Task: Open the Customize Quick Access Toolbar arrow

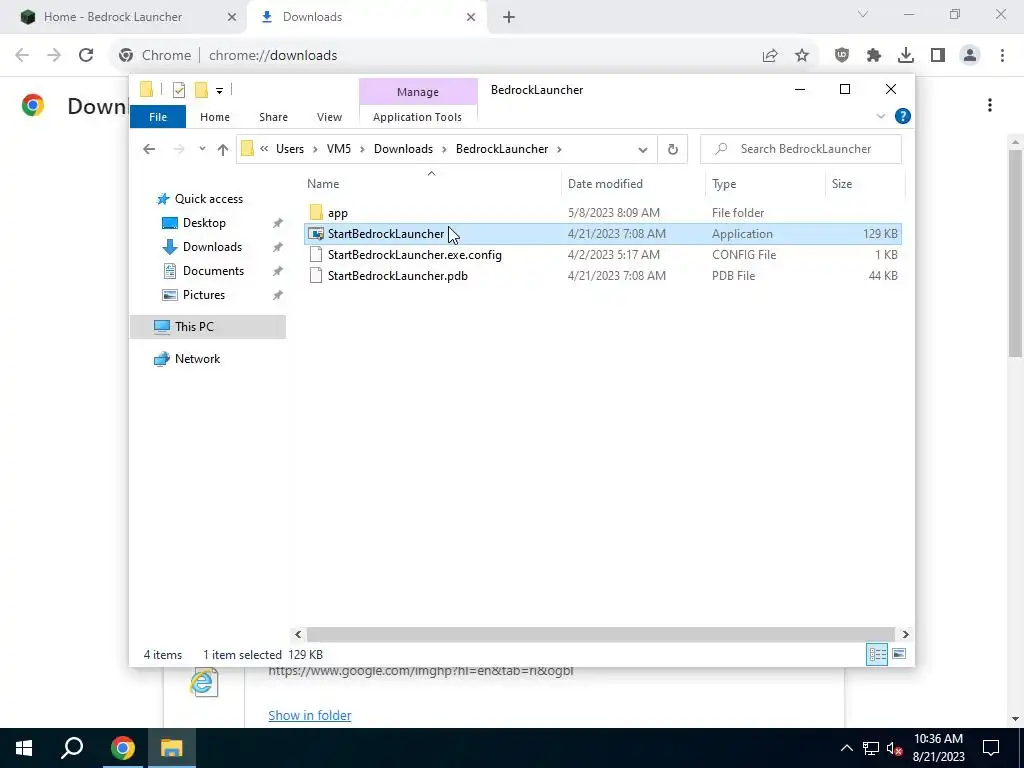Action: click(x=219, y=91)
